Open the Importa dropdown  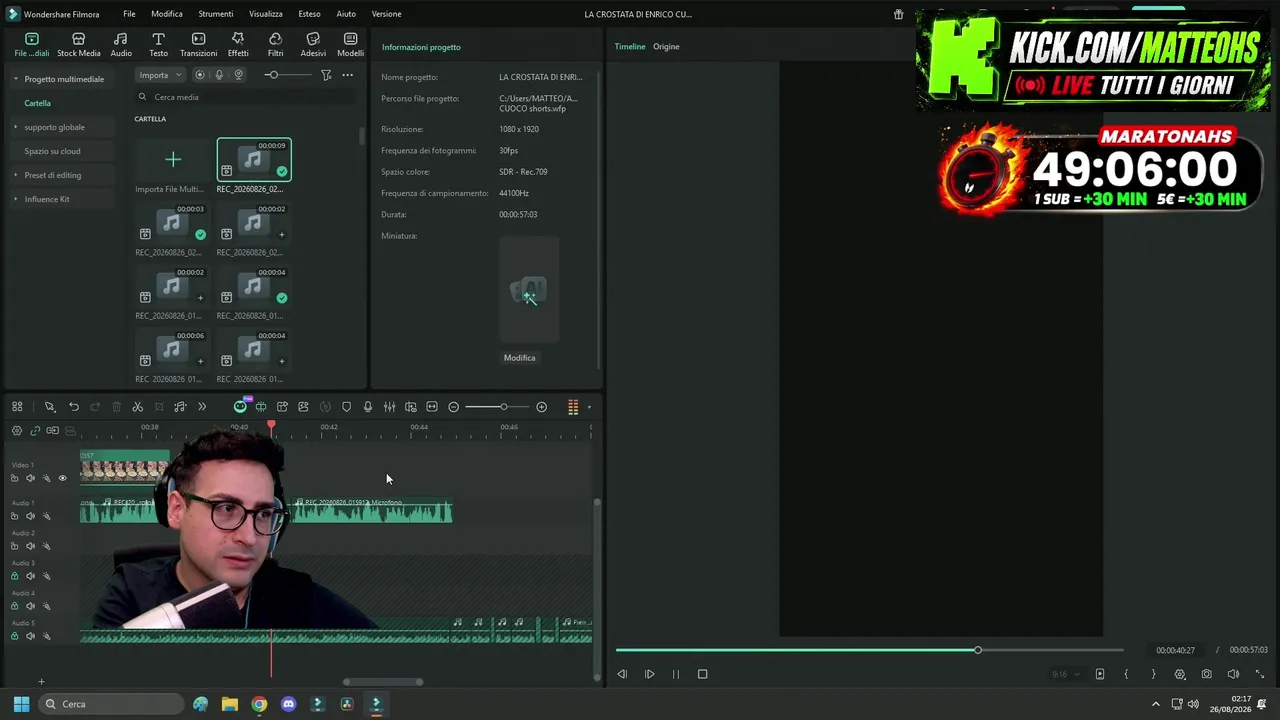point(160,75)
